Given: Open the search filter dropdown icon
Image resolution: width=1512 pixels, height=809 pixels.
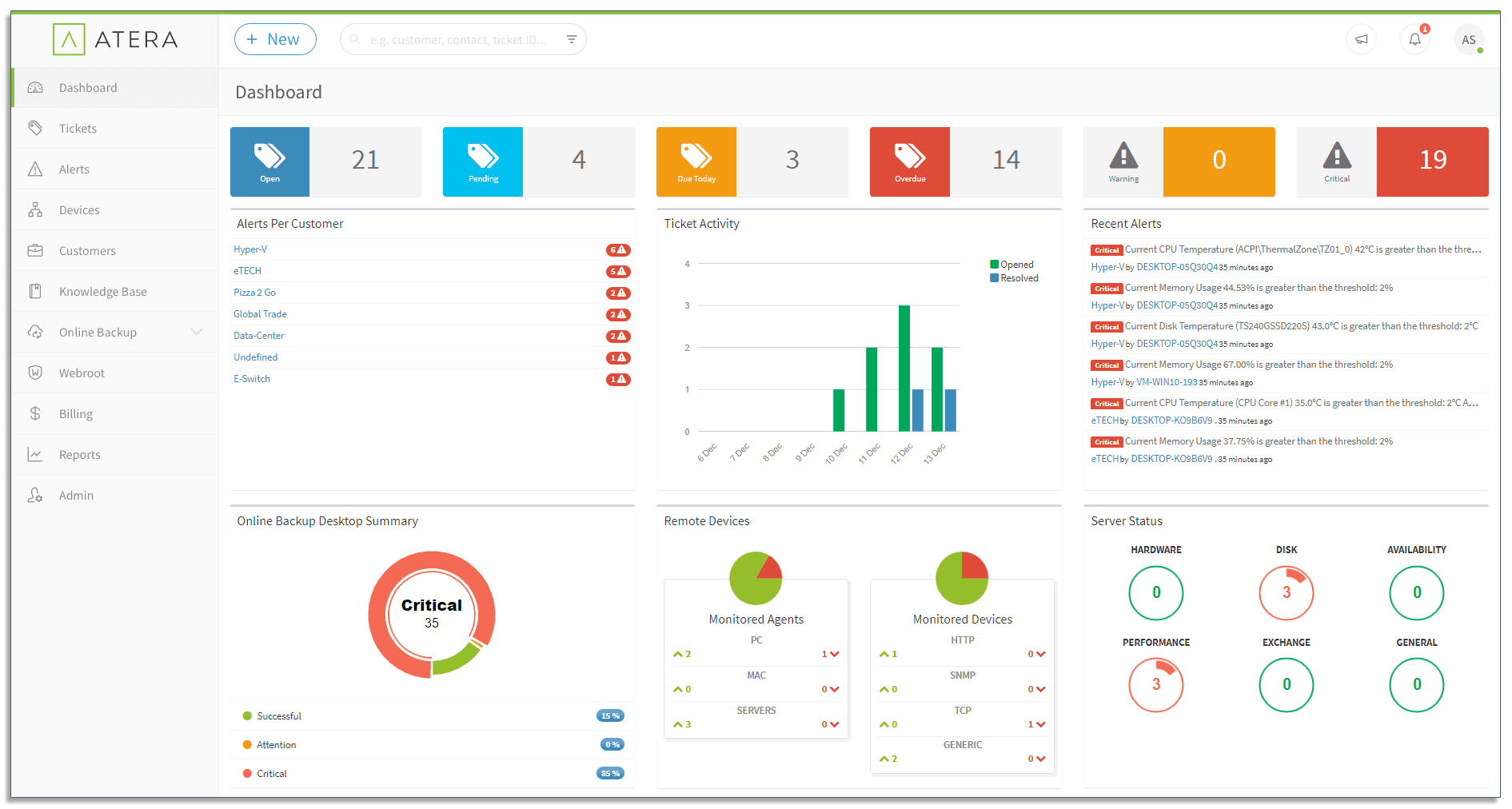Looking at the screenshot, I should coord(572,39).
